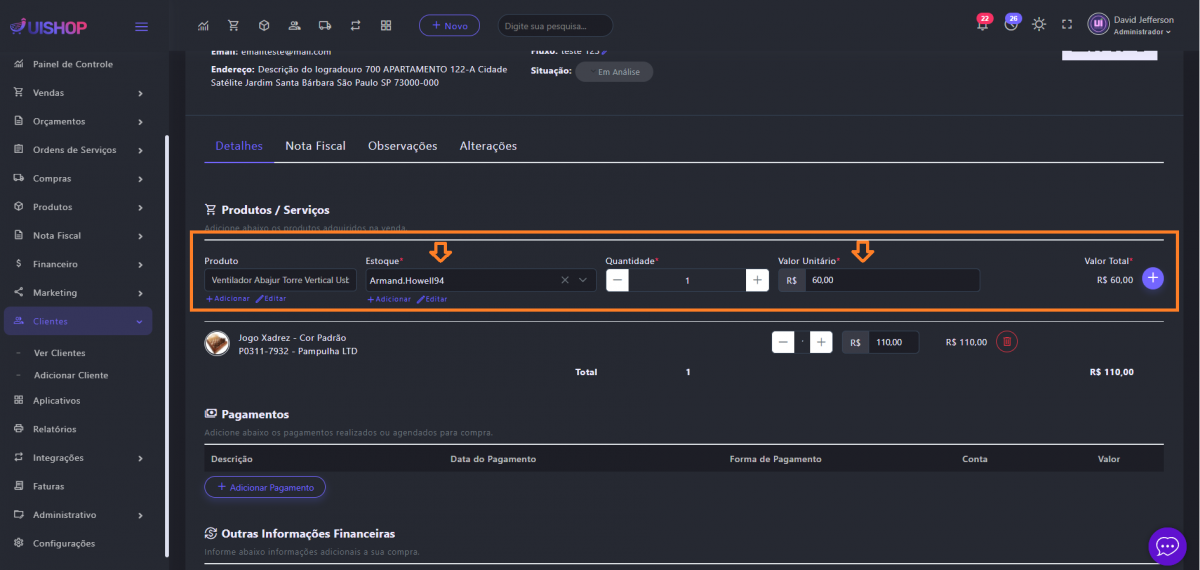Click the Valor Unitário field showing 60,00
The height and width of the screenshot is (570, 1200).
(x=890, y=280)
